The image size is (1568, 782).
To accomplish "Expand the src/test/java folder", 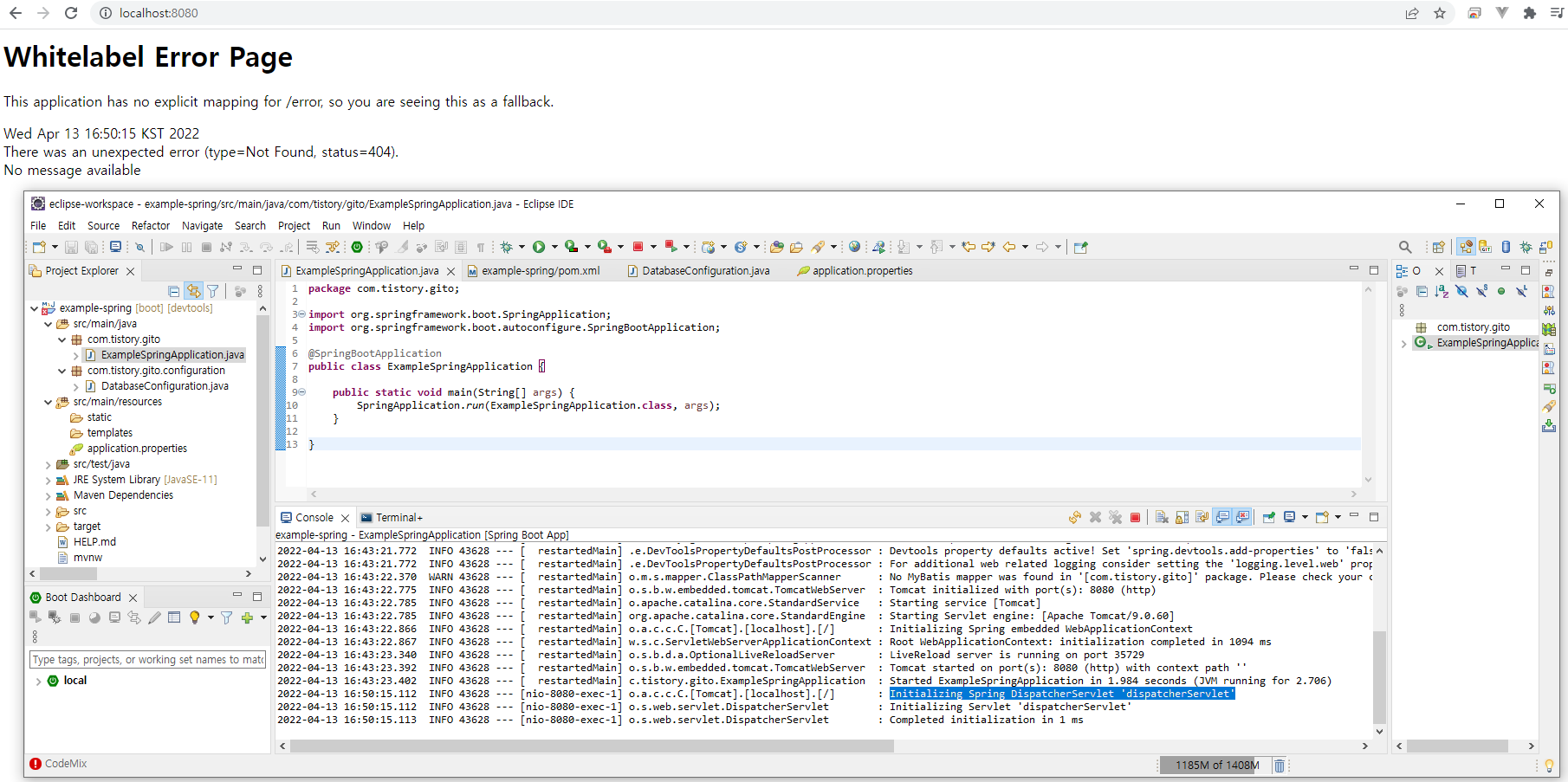I will click(48, 464).
